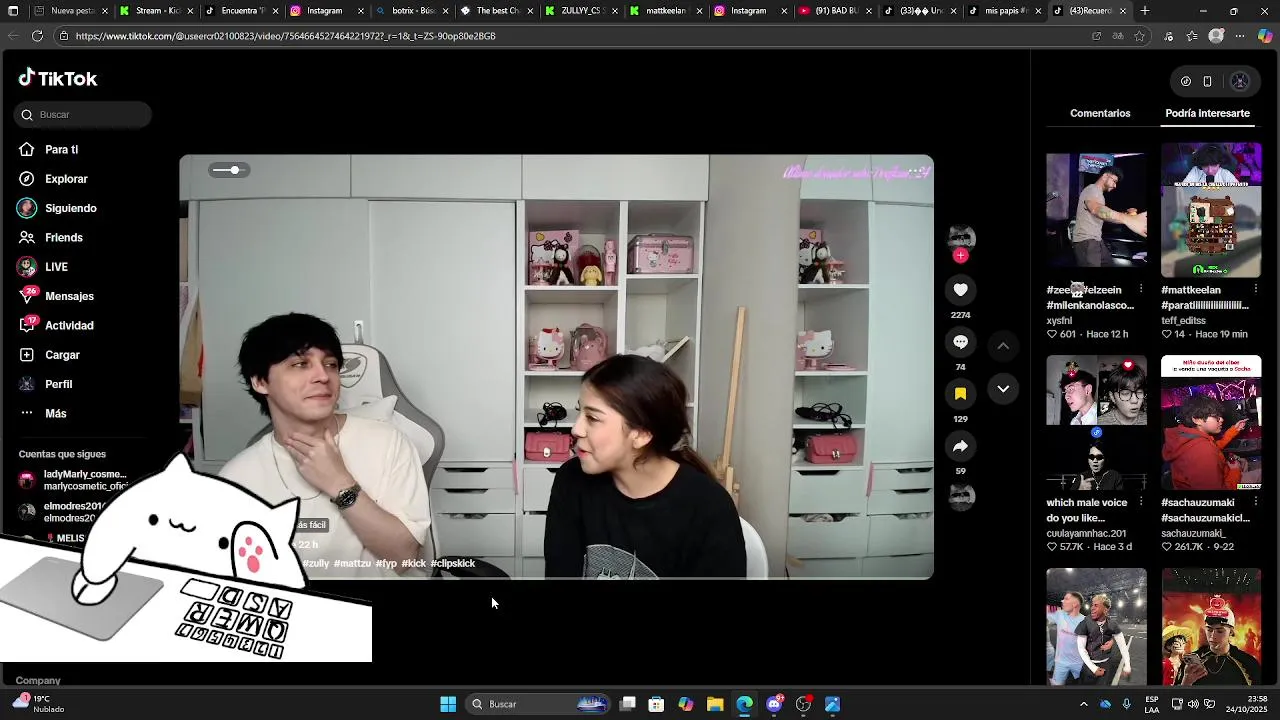
Task: Follow the creator with the red plus button
Action: coord(961,256)
